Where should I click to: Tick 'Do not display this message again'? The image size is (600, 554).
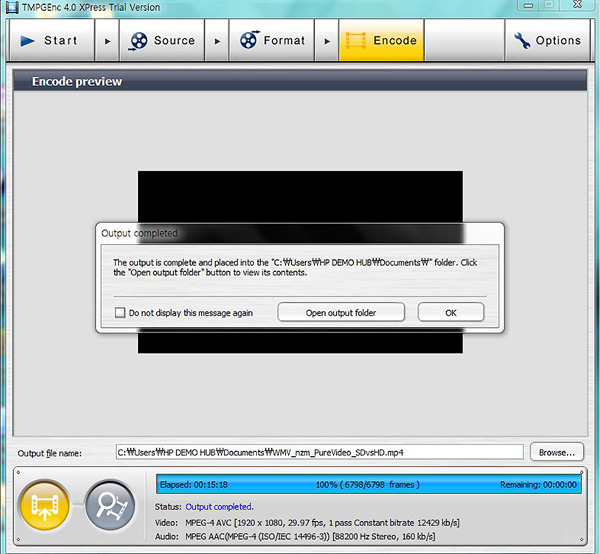pos(120,313)
